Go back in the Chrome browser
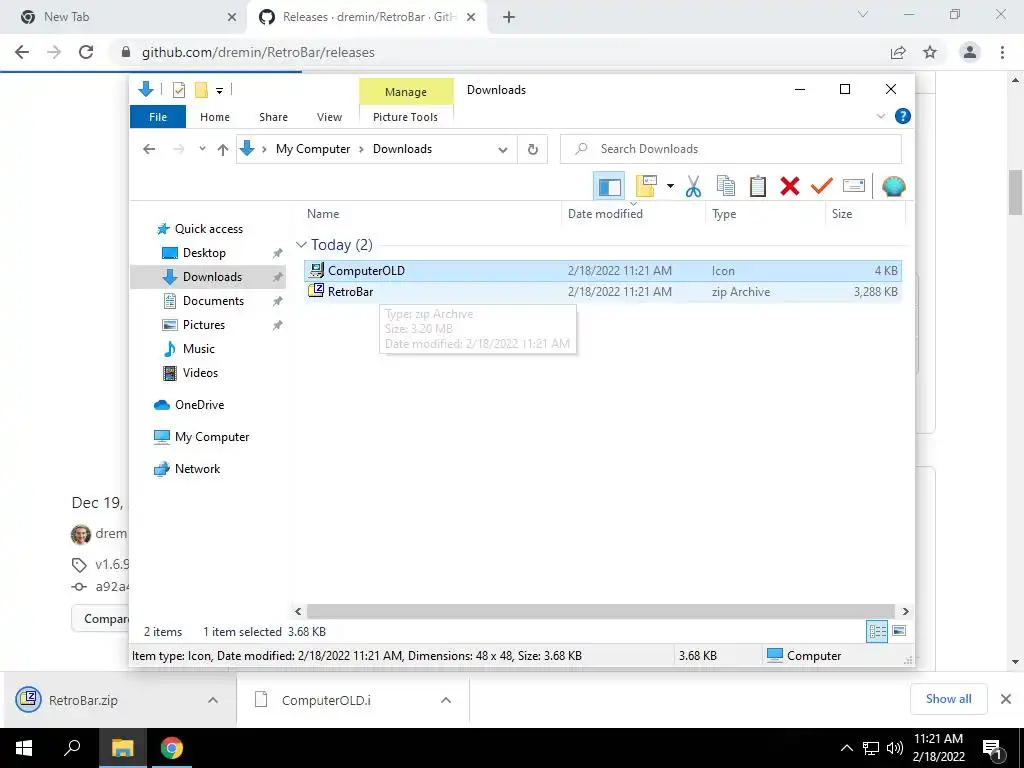Image resolution: width=1024 pixels, height=768 pixels. [x=22, y=52]
